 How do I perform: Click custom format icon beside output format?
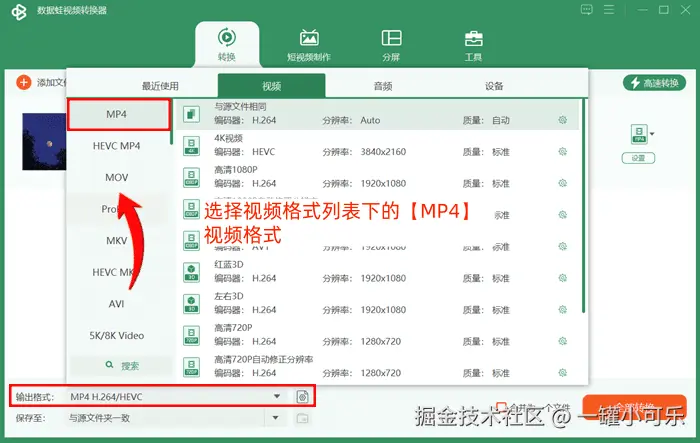302,397
